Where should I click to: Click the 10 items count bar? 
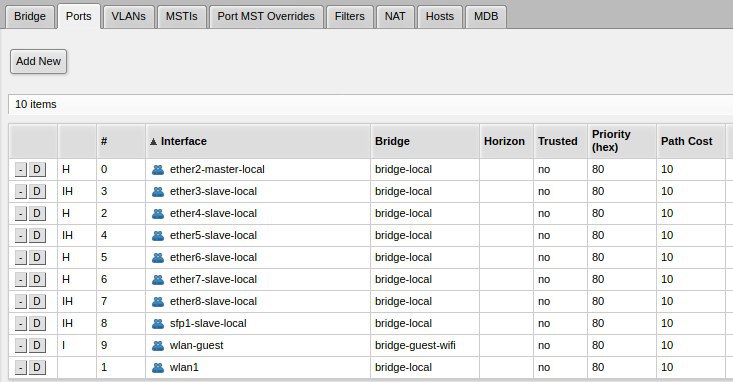371,104
